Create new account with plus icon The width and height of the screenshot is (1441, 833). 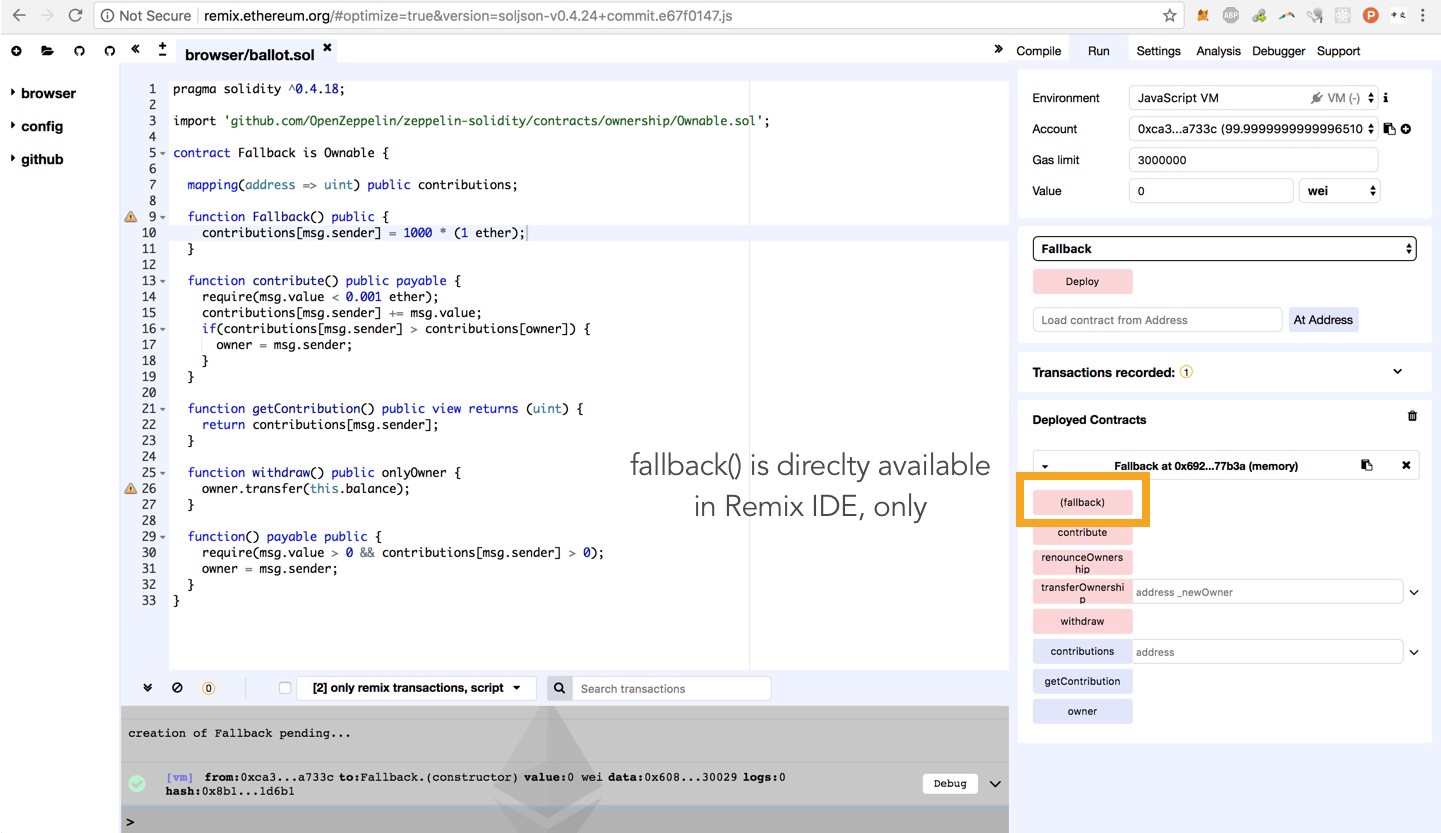(1406, 129)
